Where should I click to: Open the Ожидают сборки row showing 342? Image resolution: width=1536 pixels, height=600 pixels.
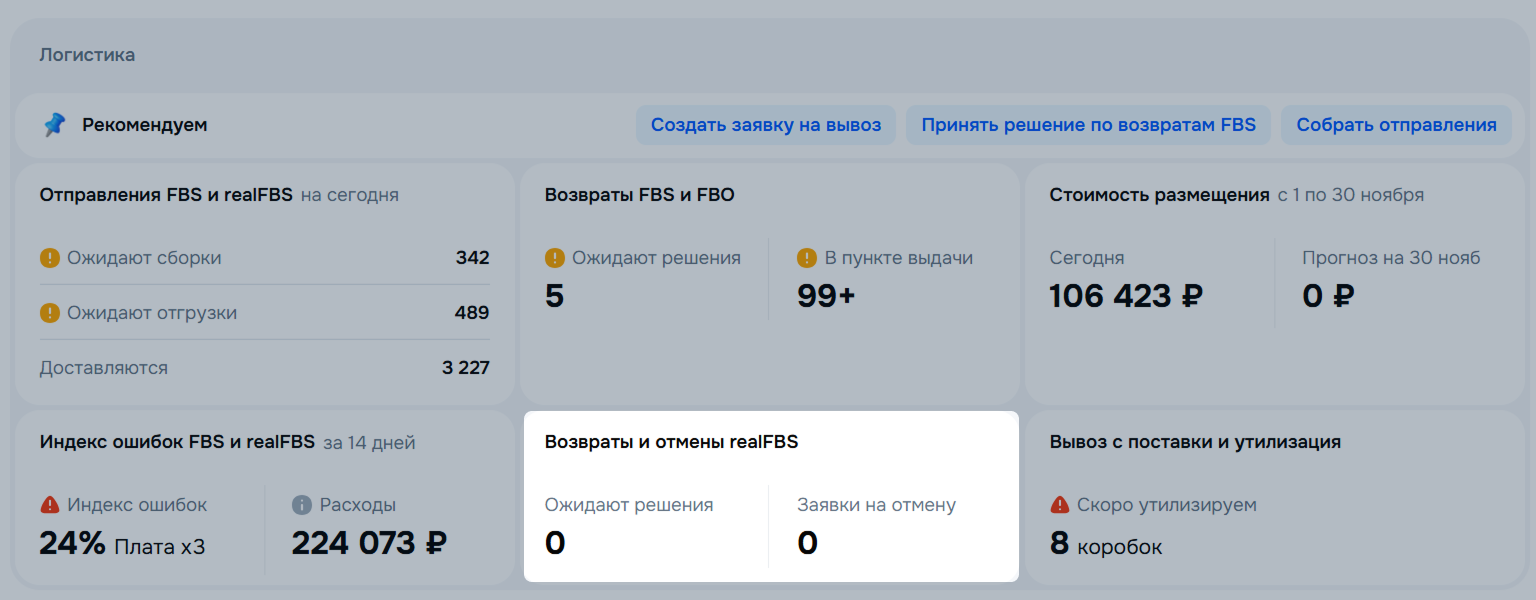264,258
